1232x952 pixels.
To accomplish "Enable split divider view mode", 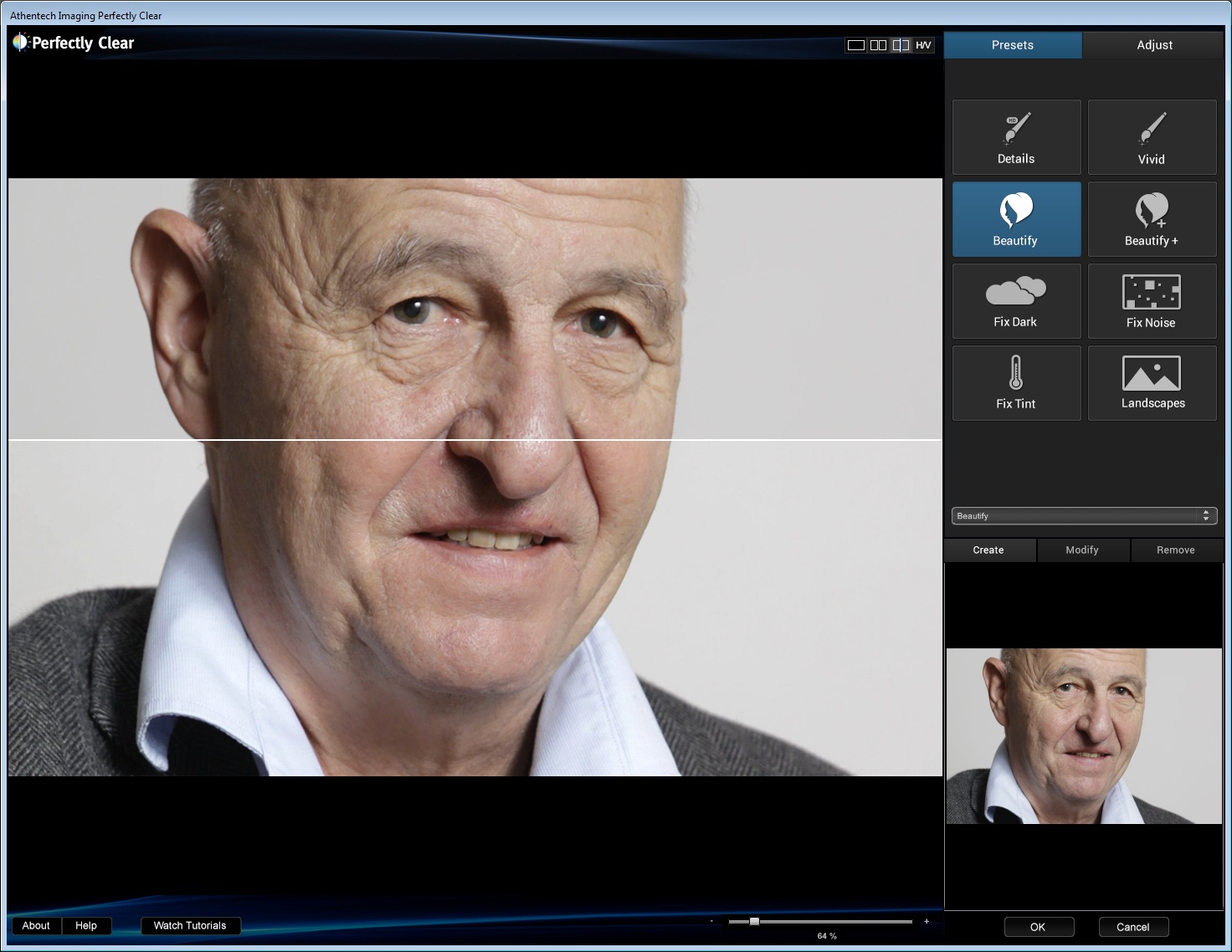I will click(x=901, y=45).
